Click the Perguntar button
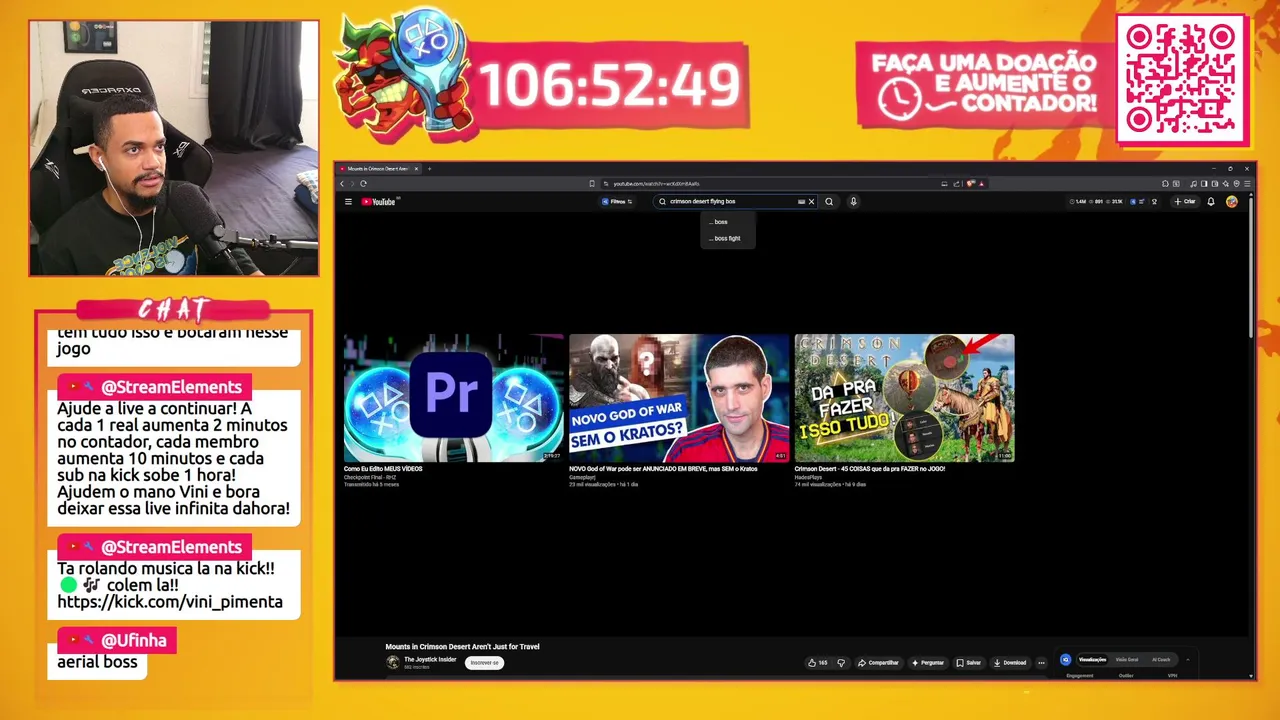The height and width of the screenshot is (720, 1280). click(927, 663)
